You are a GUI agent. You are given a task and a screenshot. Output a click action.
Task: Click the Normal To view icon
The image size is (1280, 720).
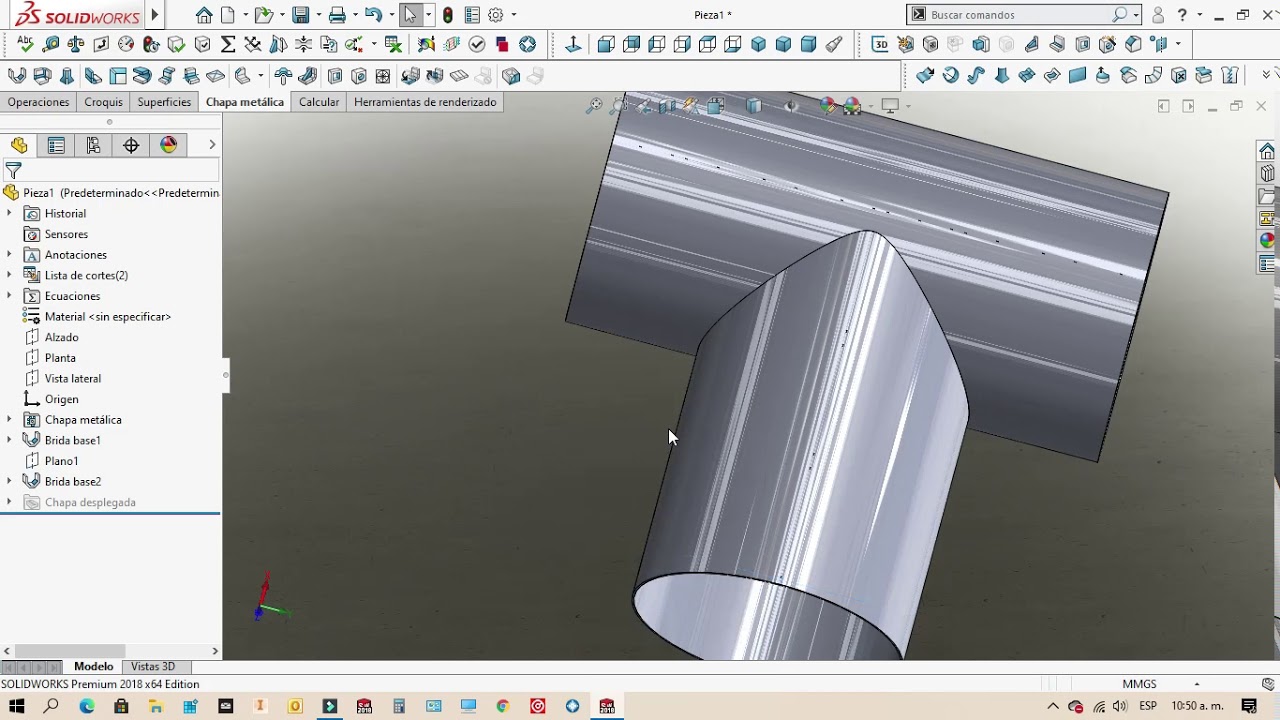coord(573,44)
